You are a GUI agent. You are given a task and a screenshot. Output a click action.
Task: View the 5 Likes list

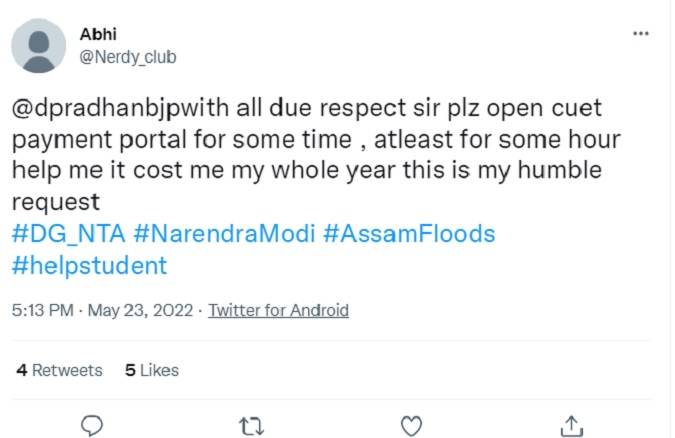tap(152, 370)
